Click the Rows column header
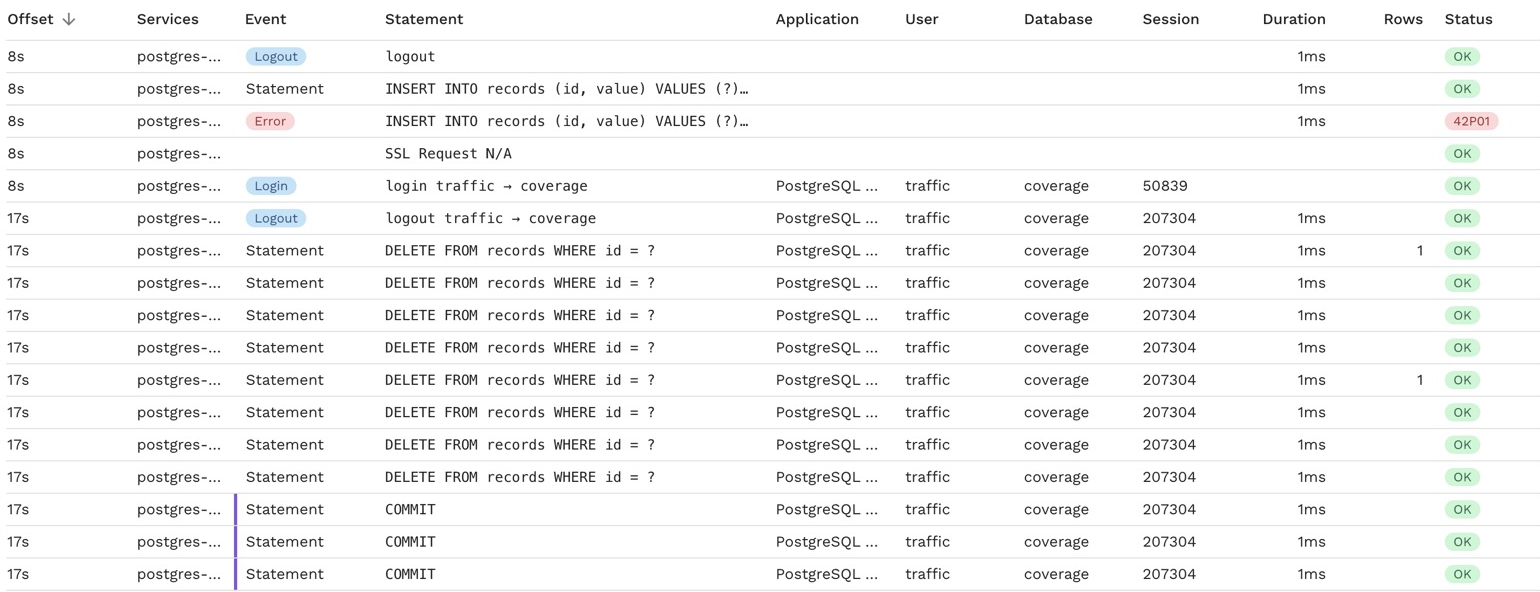 click(1403, 19)
